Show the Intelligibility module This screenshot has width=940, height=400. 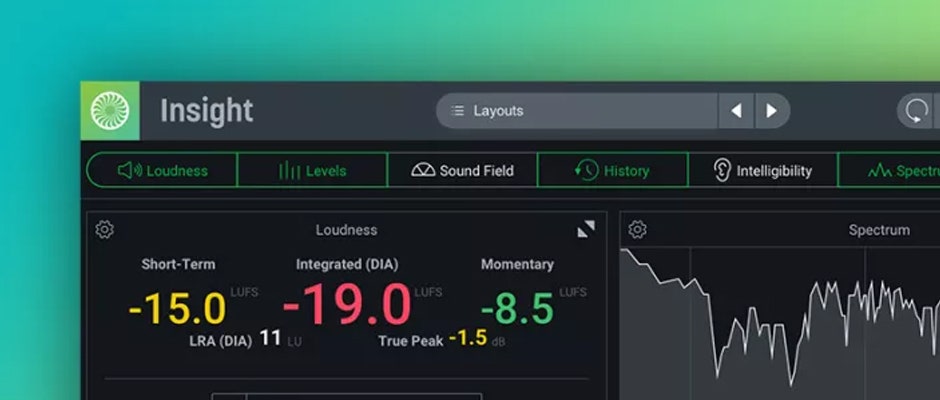pyautogui.click(x=762, y=171)
